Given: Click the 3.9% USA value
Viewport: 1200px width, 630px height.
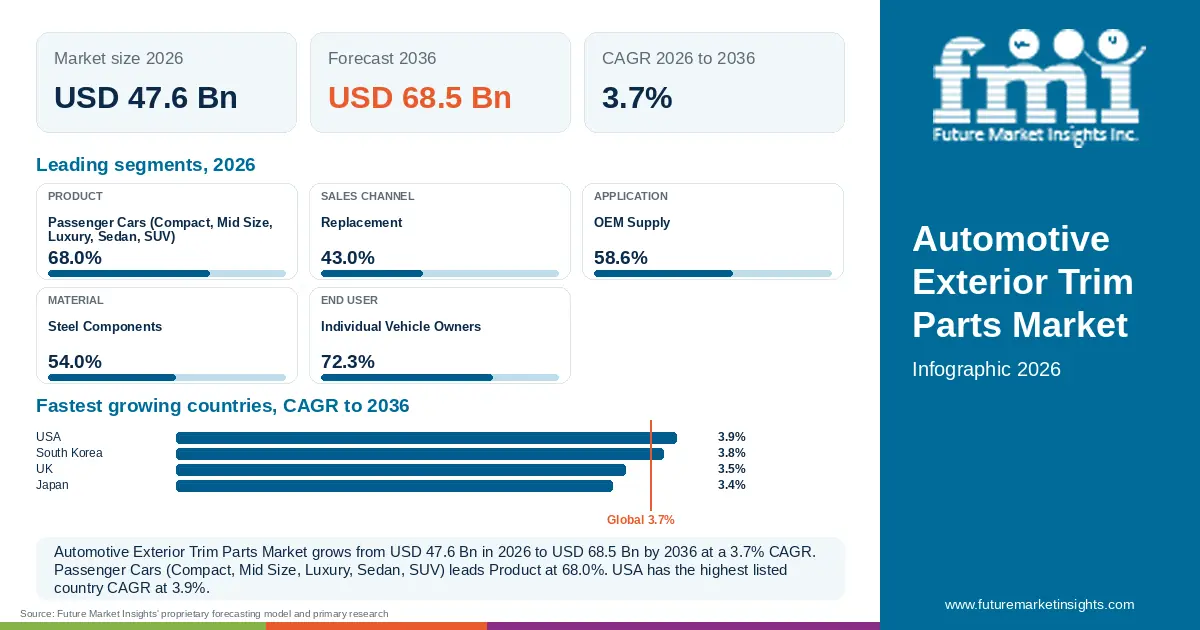Looking at the screenshot, I should click(732, 437).
